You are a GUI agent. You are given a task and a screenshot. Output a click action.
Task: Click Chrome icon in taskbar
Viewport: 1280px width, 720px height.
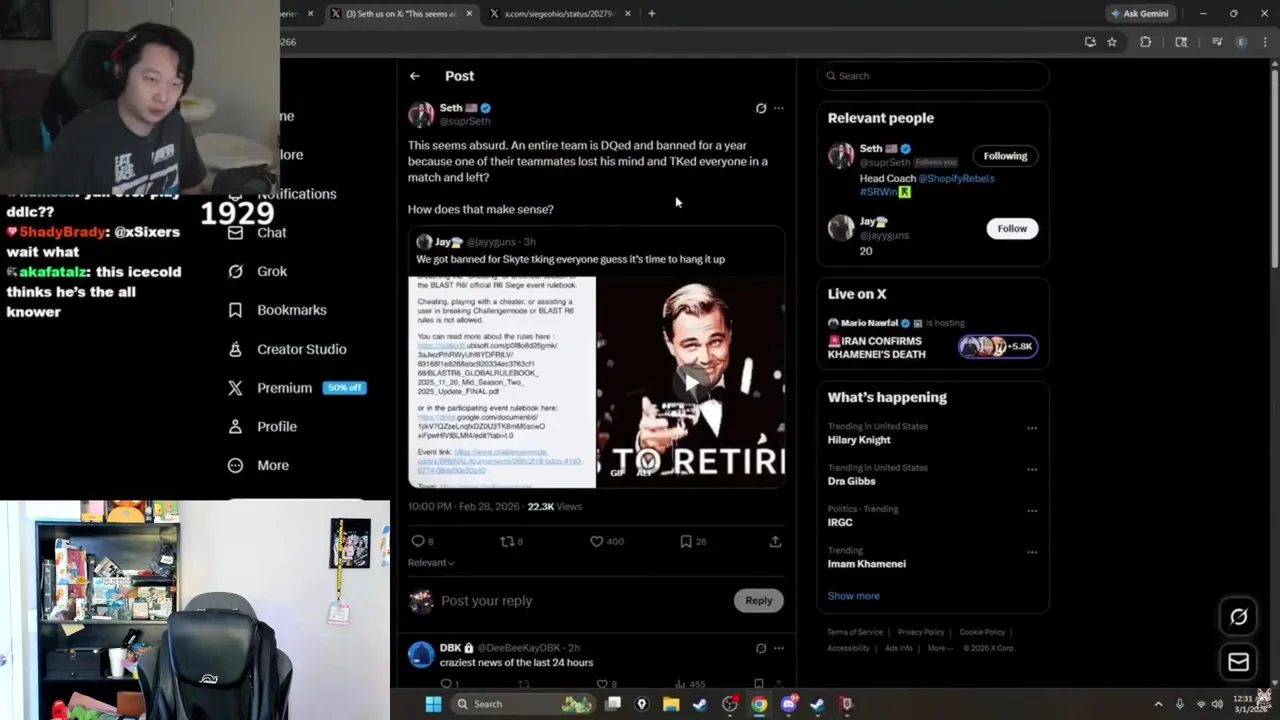(x=759, y=704)
